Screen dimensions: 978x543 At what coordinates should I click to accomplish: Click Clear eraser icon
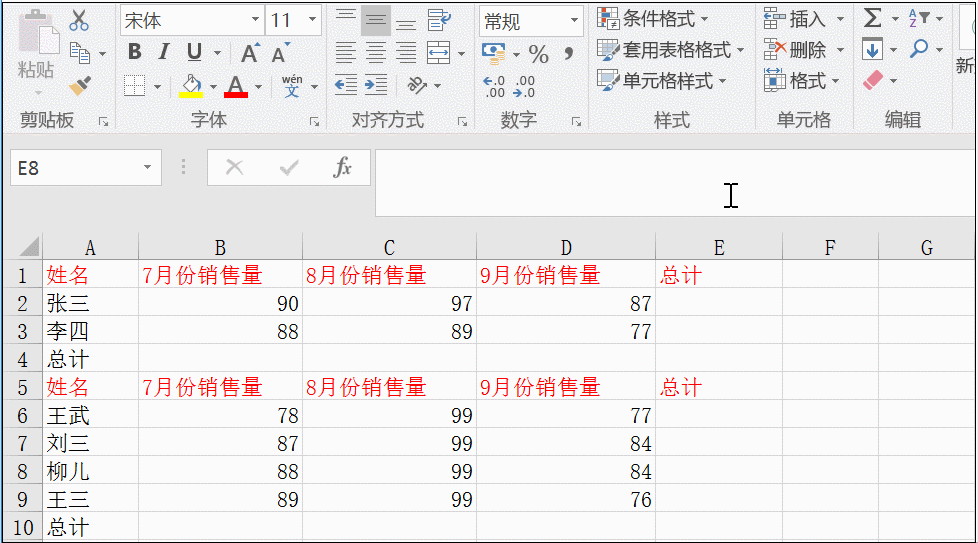[x=873, y=80]
